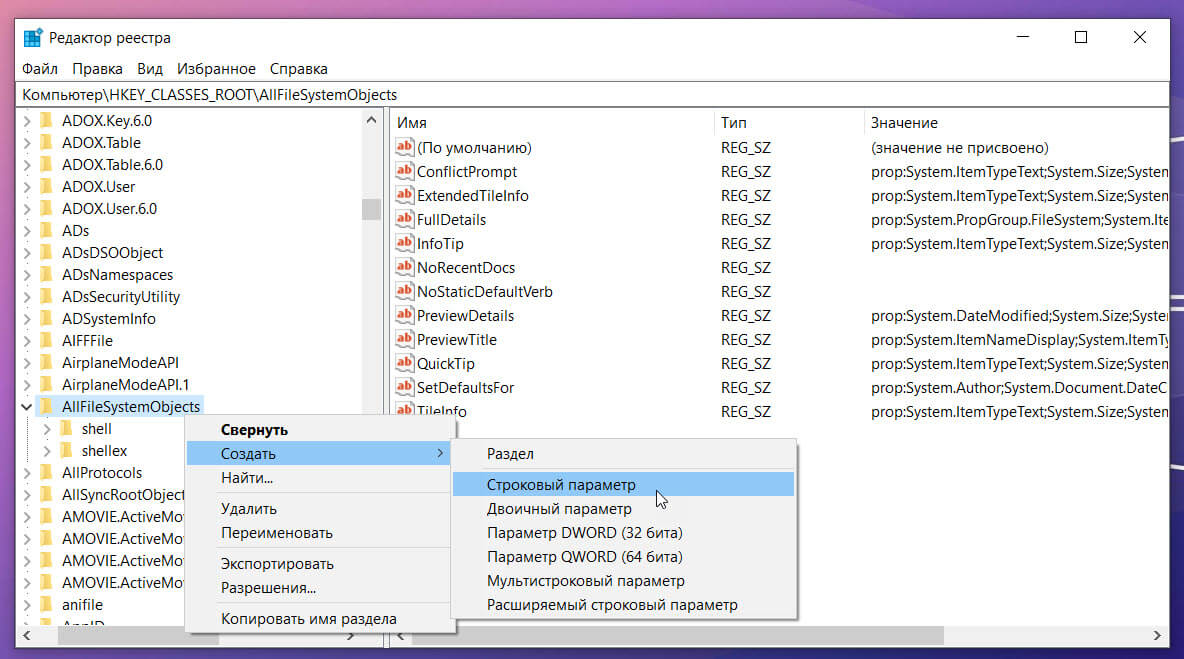Expand the ADOX.Table key chevron

point(26,143)
